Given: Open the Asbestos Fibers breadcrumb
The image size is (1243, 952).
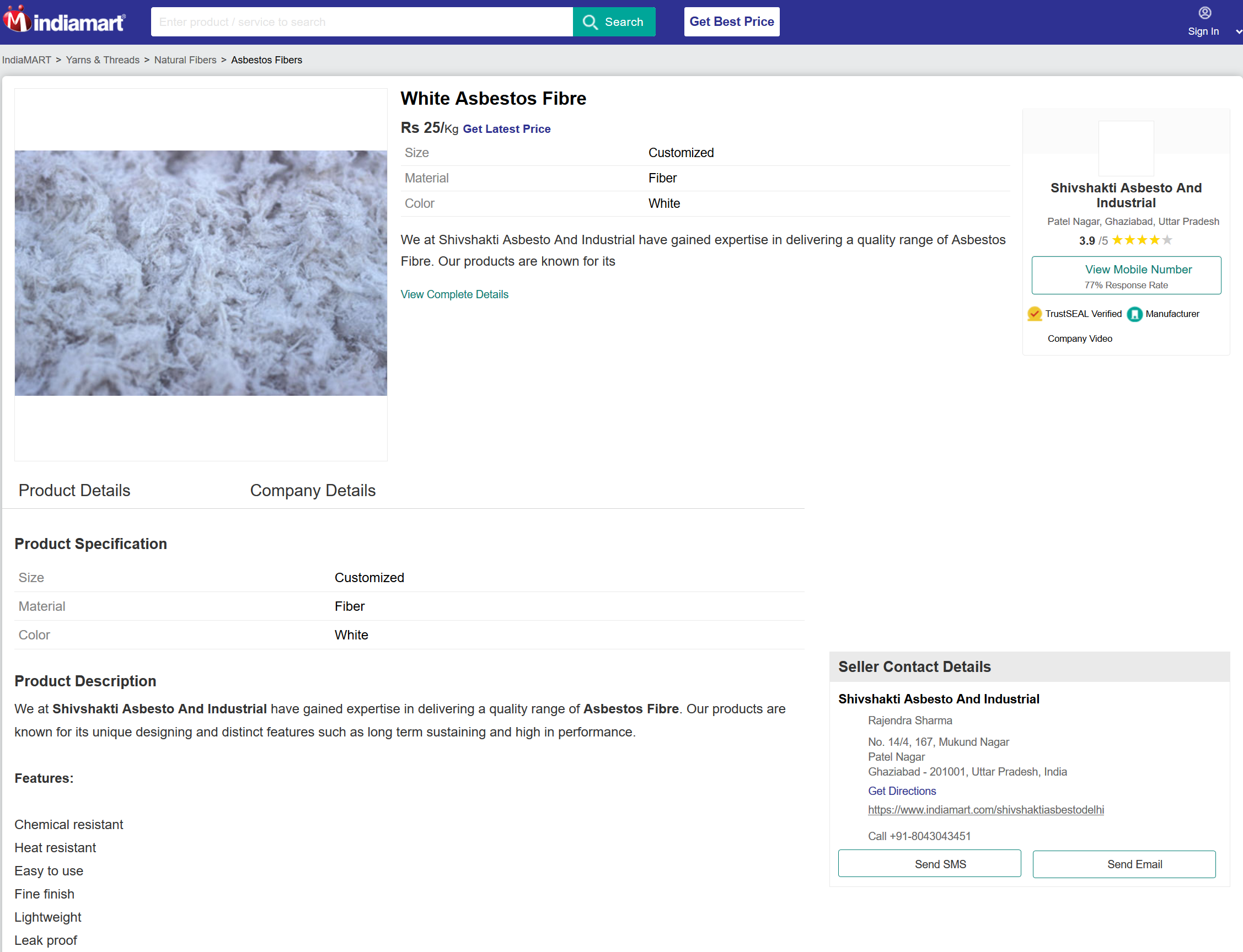Looking at the screenshot, I should (x=266, y=60).
